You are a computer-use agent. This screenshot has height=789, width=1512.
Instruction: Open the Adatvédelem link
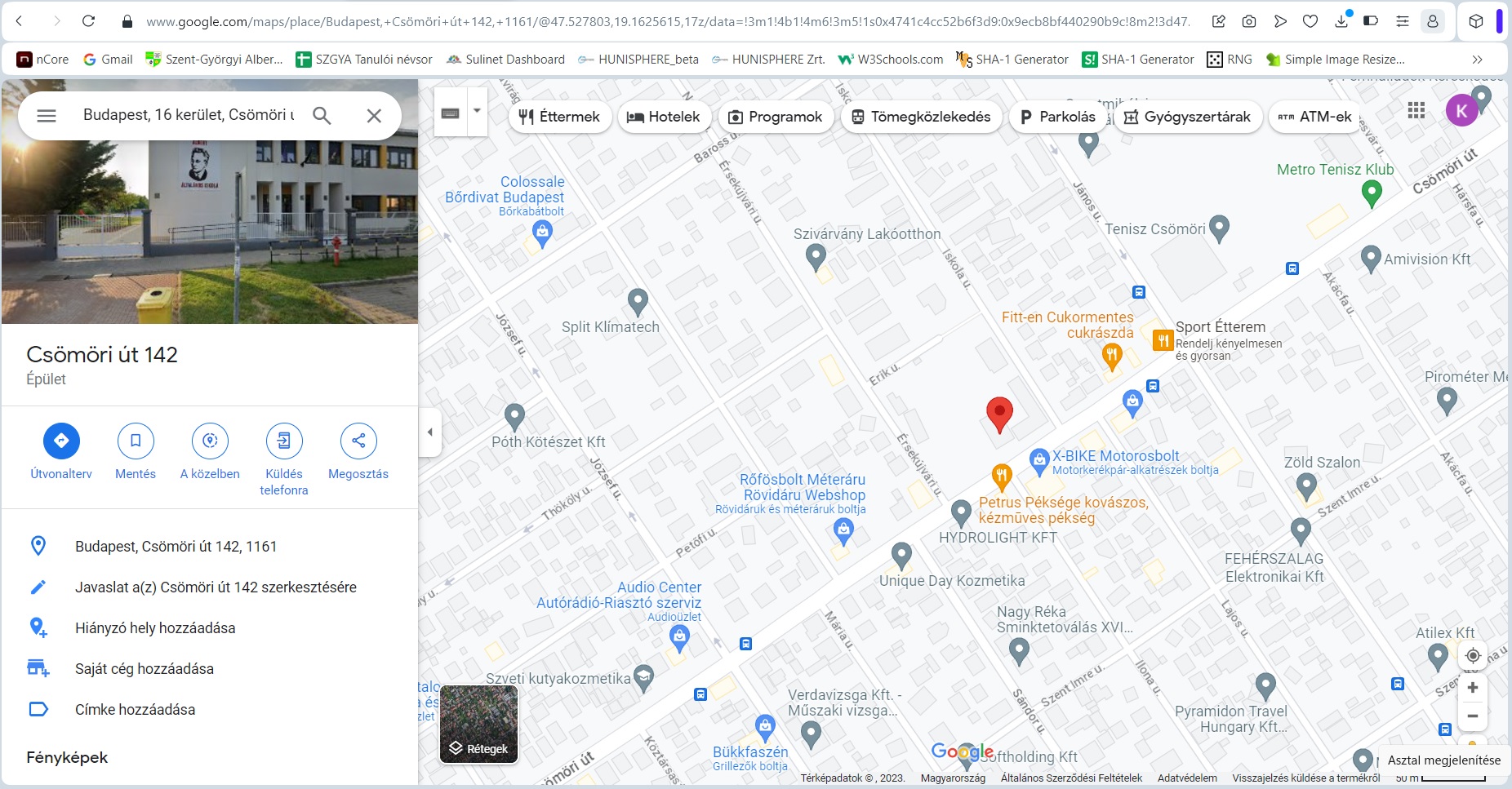(x=1187, y=778)
